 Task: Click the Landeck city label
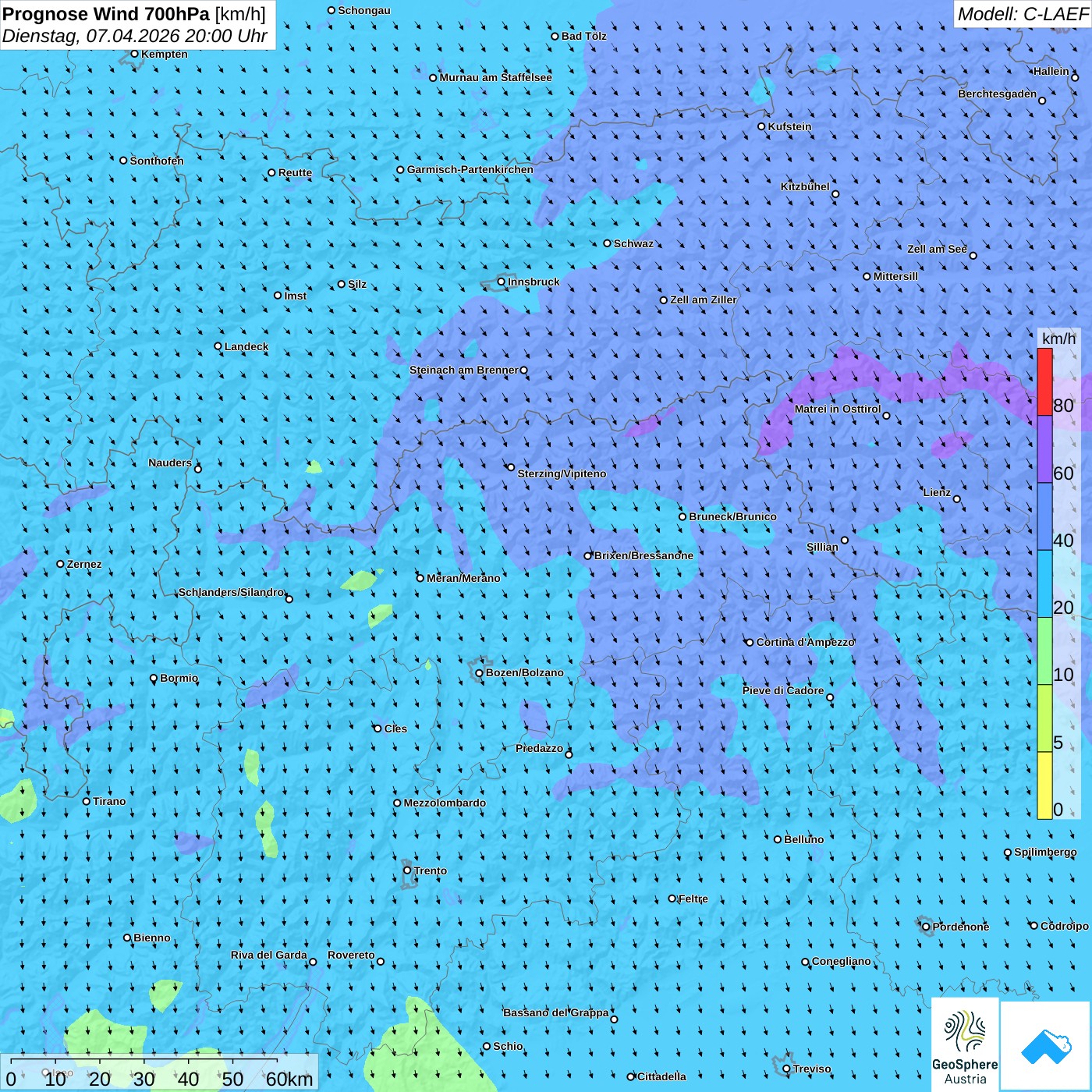click(x=246, y=346)
